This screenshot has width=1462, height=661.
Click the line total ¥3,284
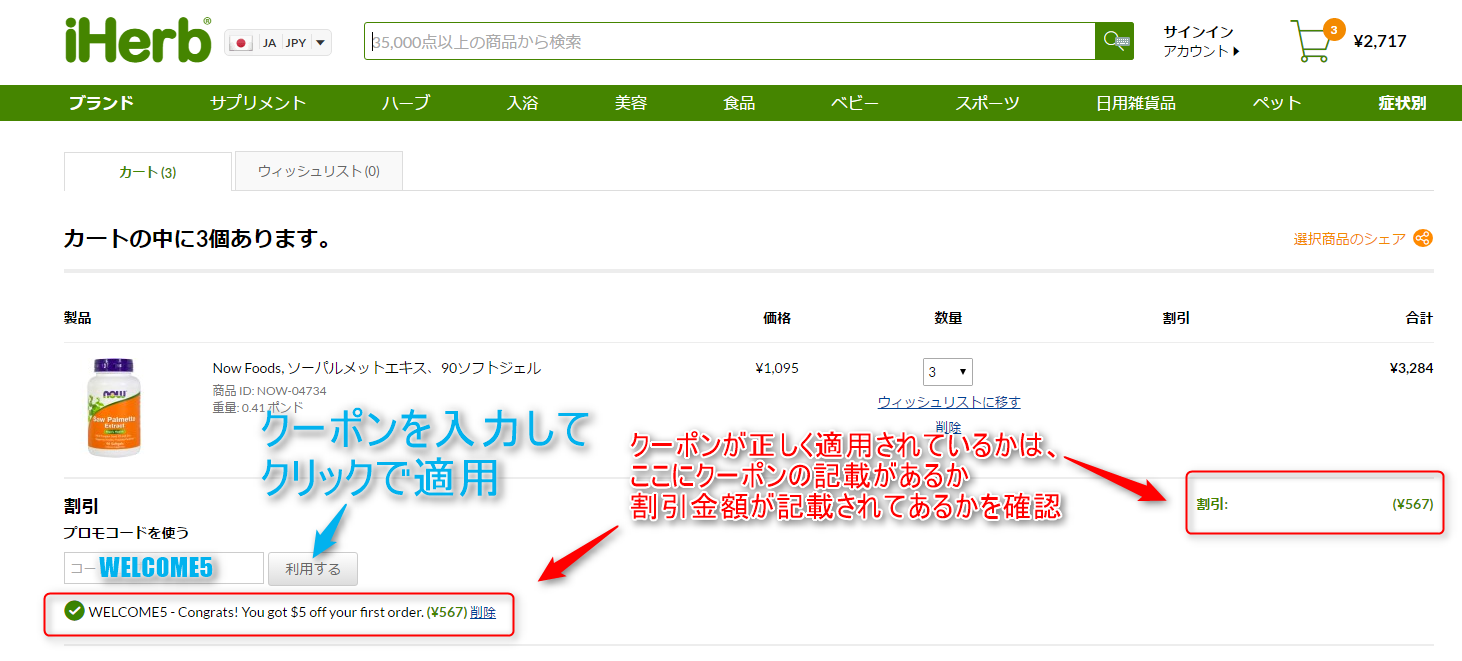tap(1411, 367)
